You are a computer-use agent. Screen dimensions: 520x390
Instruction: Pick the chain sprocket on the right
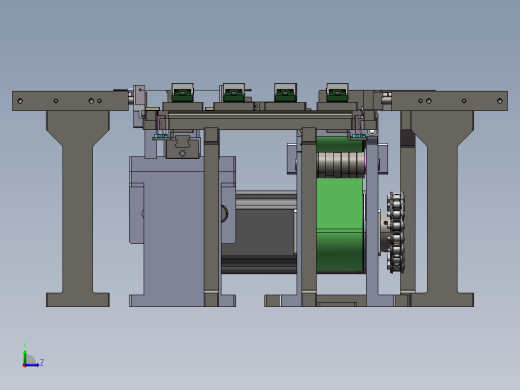pyautogui.click(x=396, y=232)
